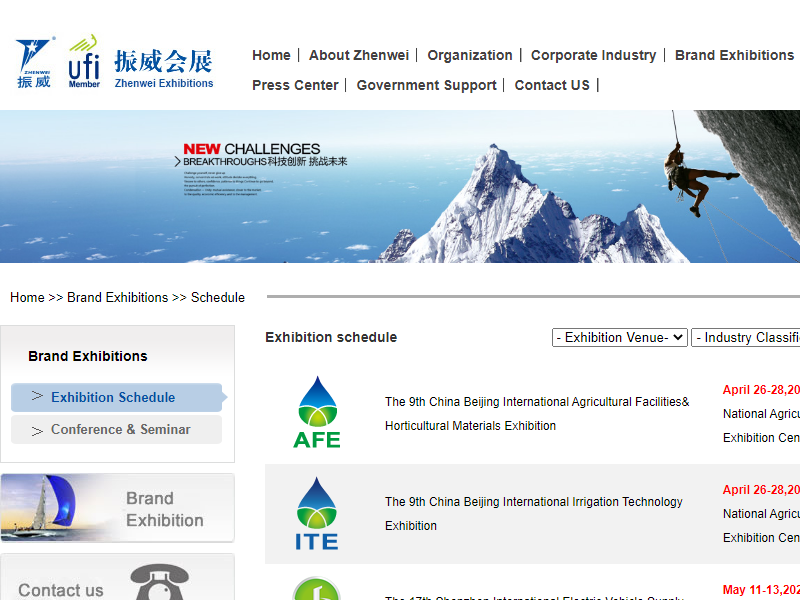
Task: Open the AFE exhibition logo
Action: (x=317, y=412)
